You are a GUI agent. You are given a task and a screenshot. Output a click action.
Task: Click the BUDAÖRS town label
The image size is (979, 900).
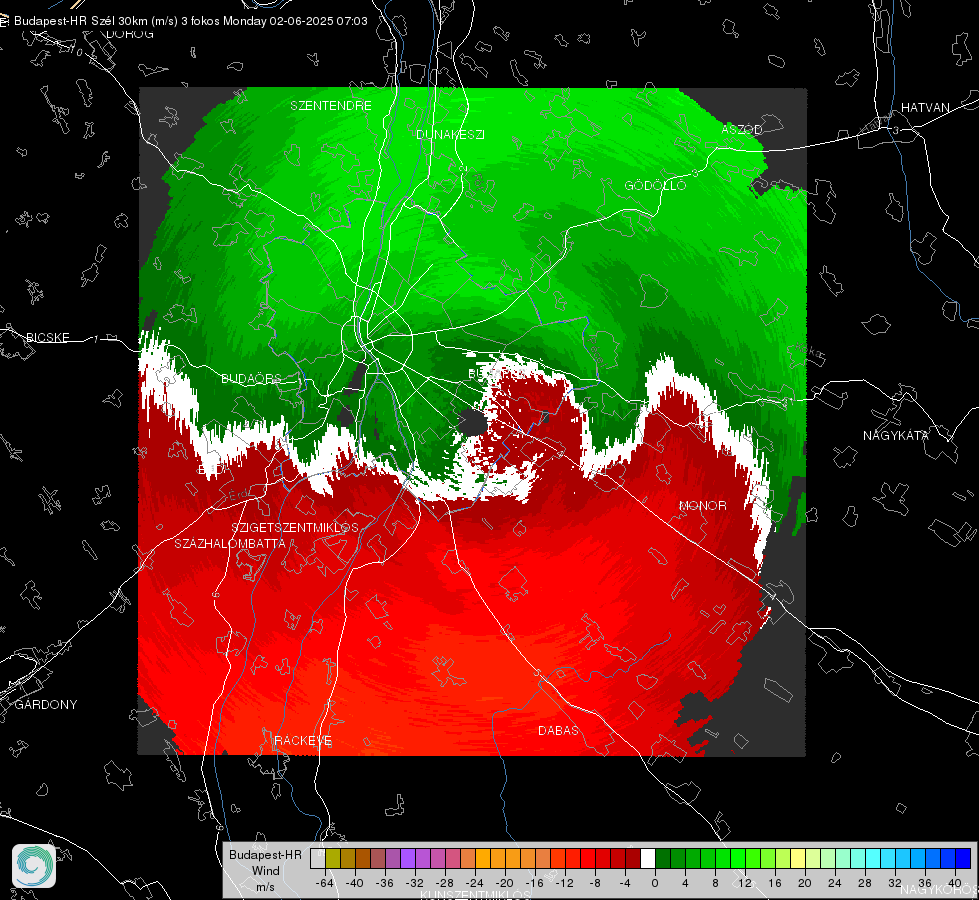click(x=251, y=379)
